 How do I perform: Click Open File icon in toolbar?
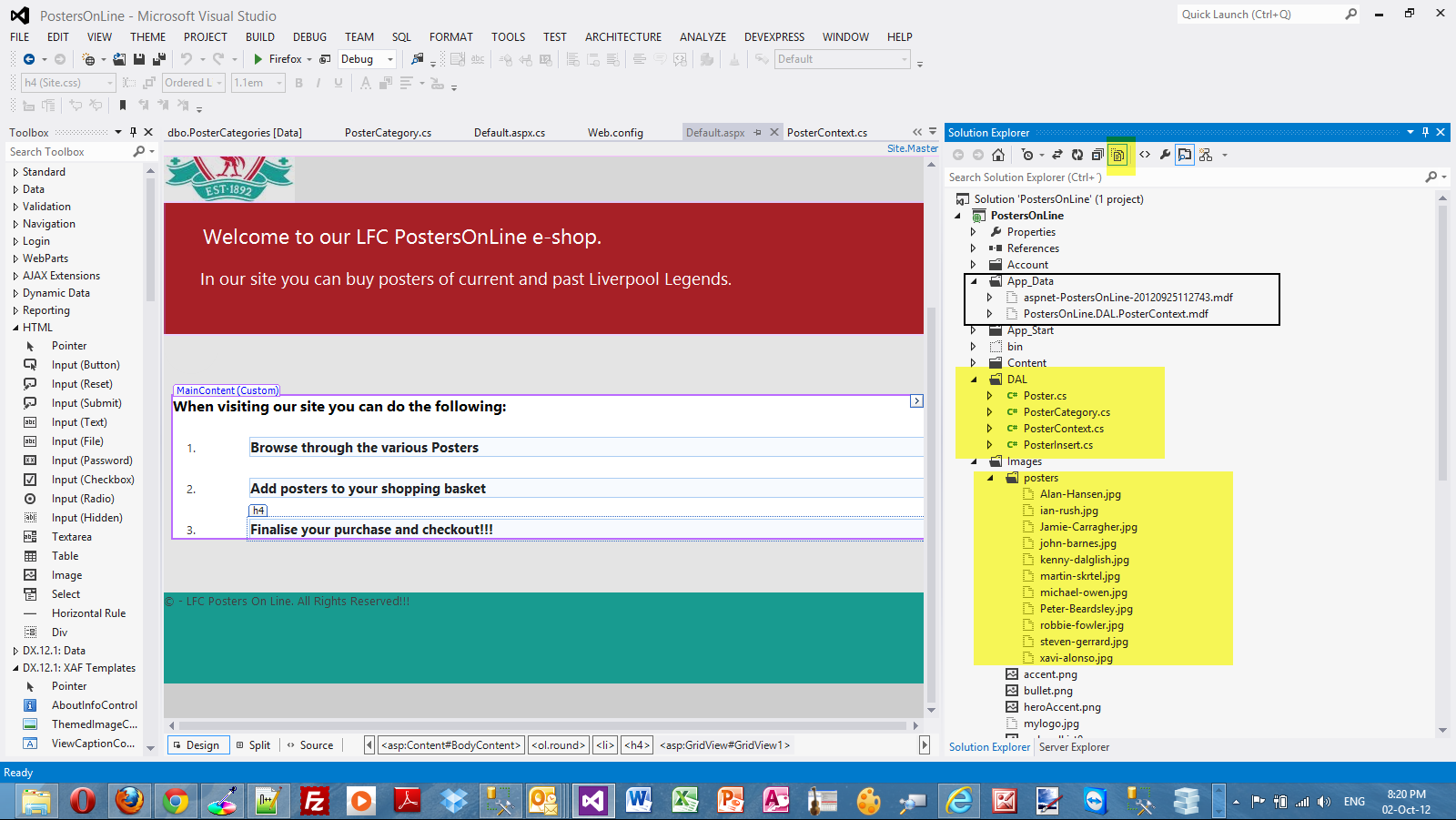(x=119, y=59)
